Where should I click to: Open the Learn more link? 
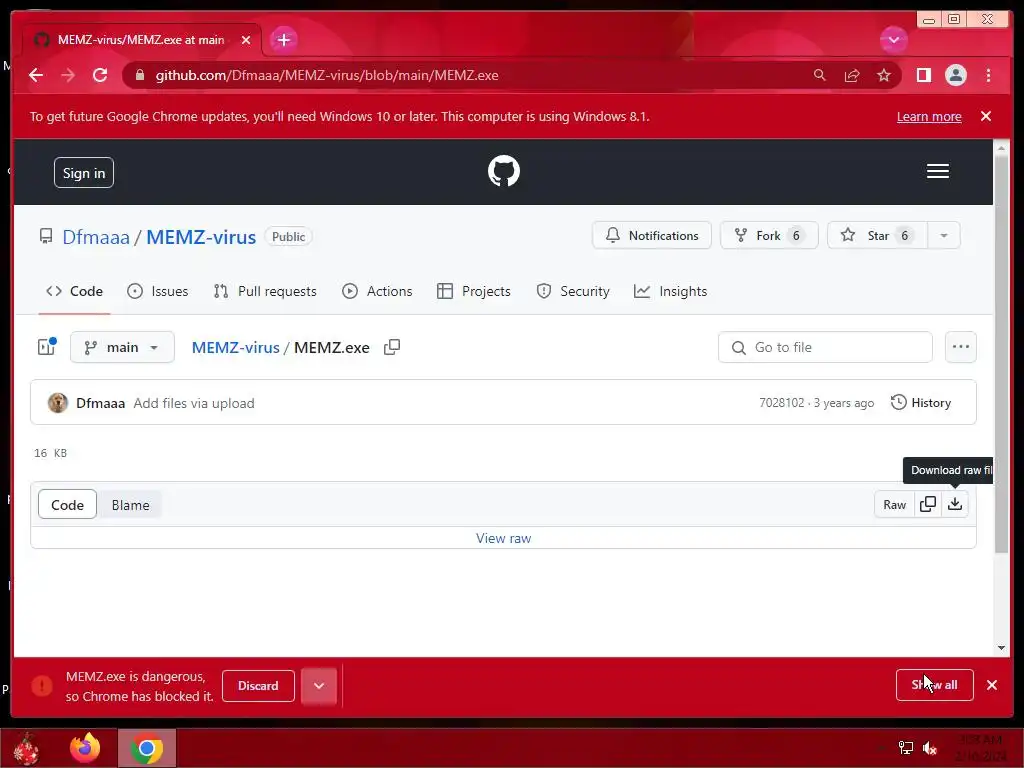[929, 116]
